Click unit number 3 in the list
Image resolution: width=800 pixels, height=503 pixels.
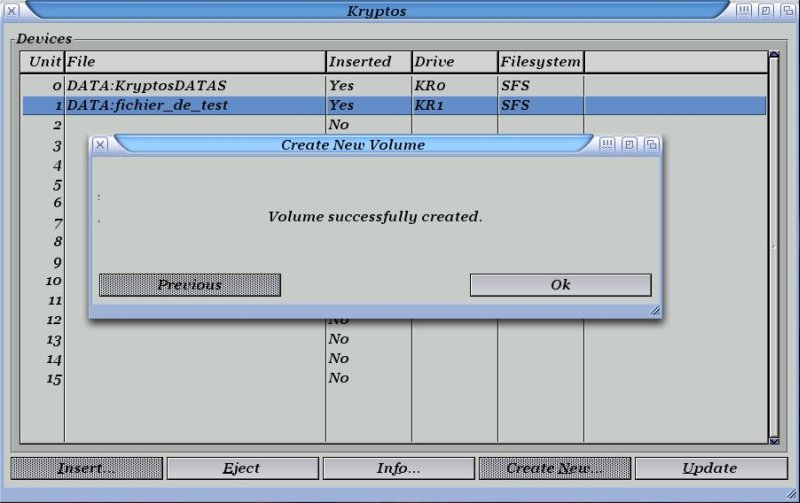(57, 146)
